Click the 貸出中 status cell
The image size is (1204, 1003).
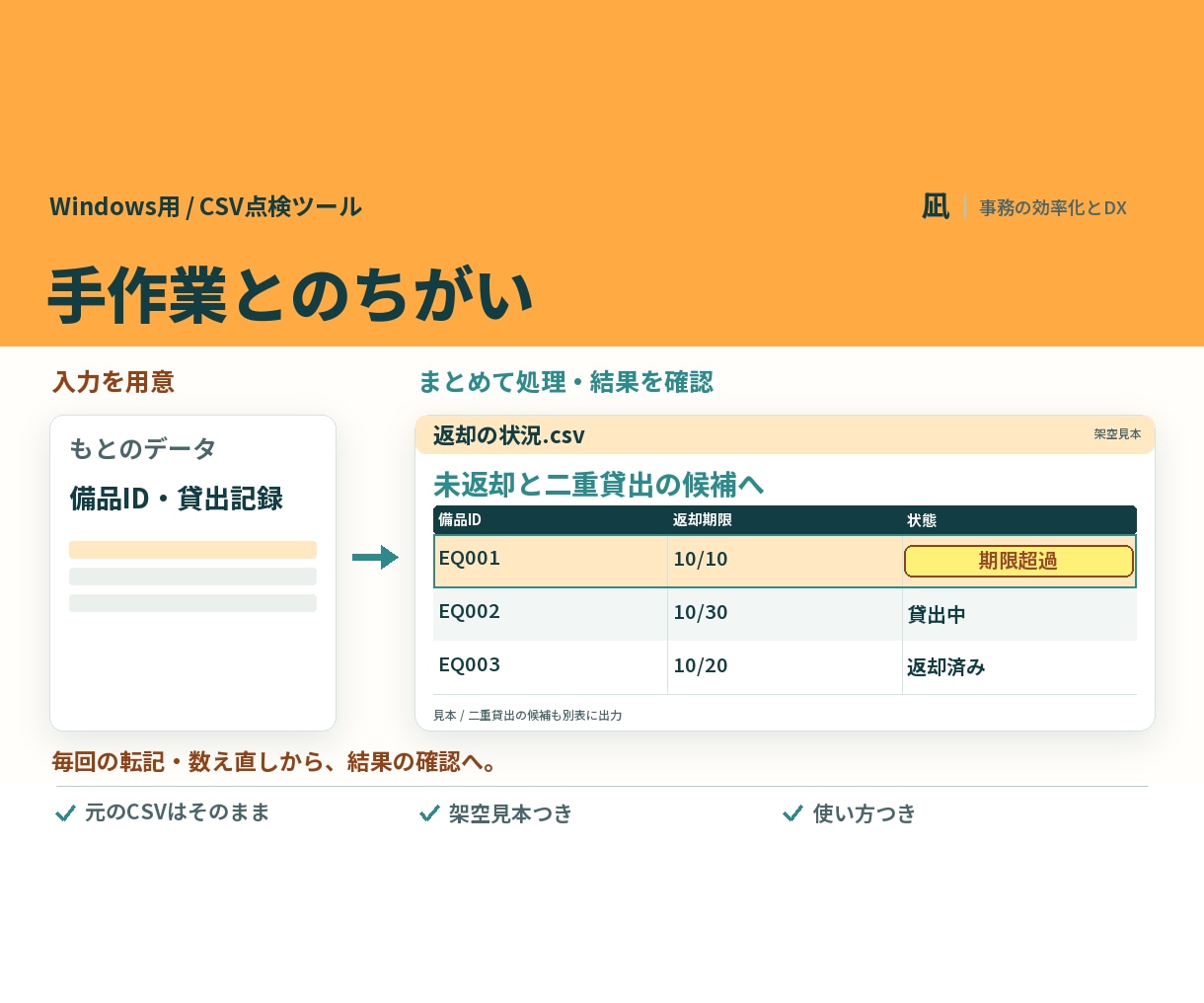tap(1019, 614)
